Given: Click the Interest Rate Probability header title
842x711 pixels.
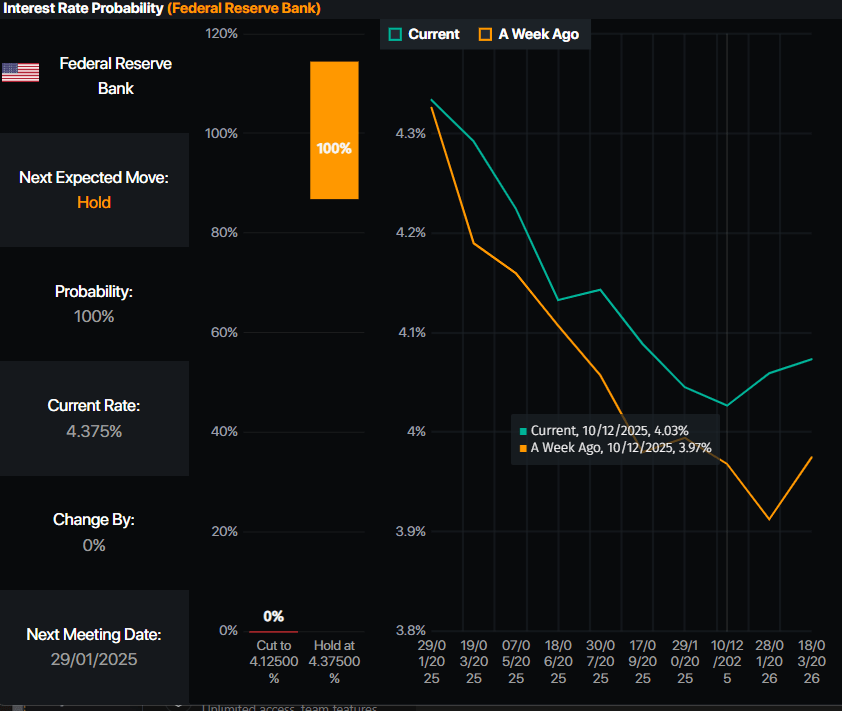Looking at the screenshot, I should (82, 8).
